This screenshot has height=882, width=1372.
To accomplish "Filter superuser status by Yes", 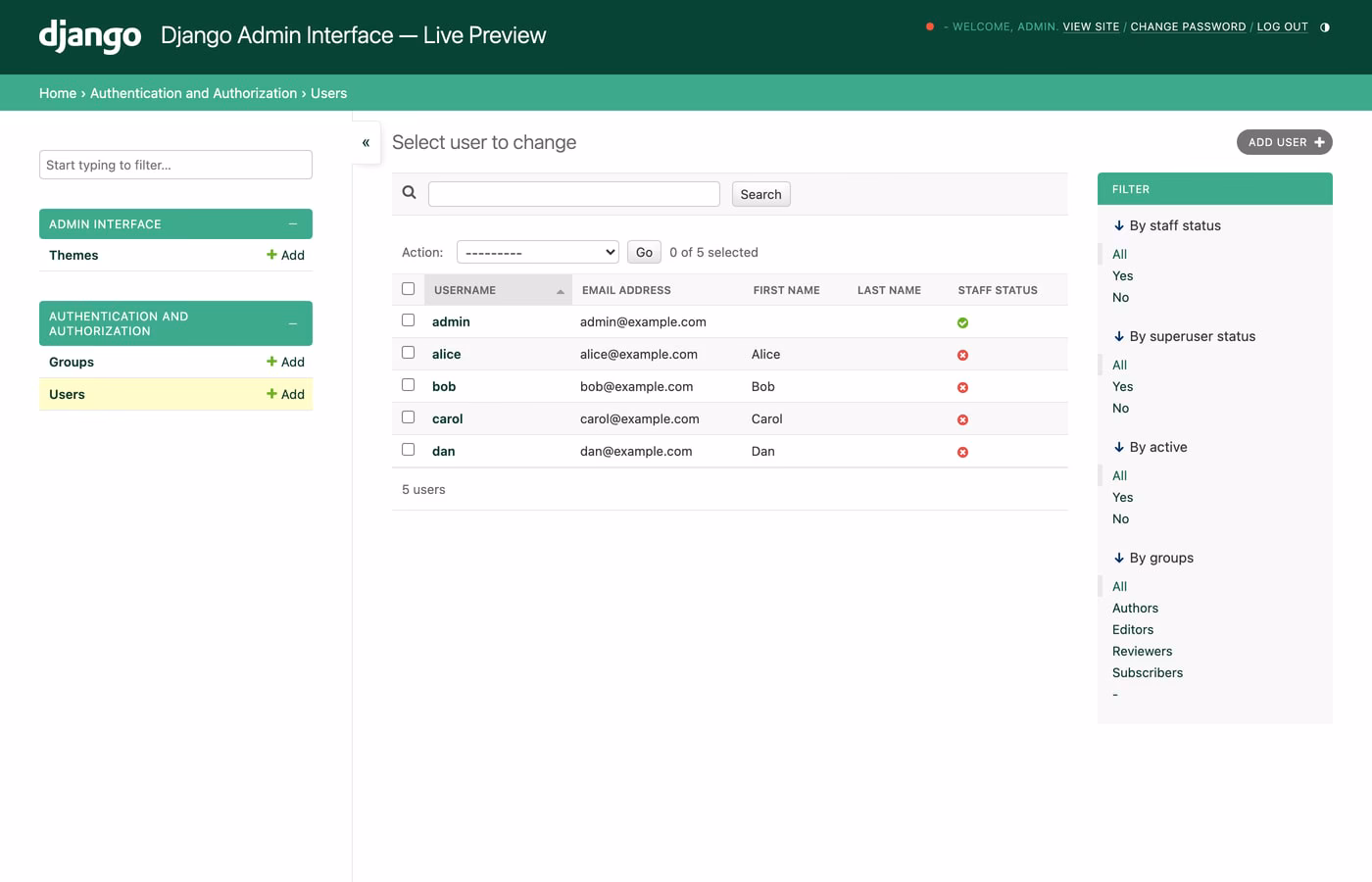I will 1122,386.
